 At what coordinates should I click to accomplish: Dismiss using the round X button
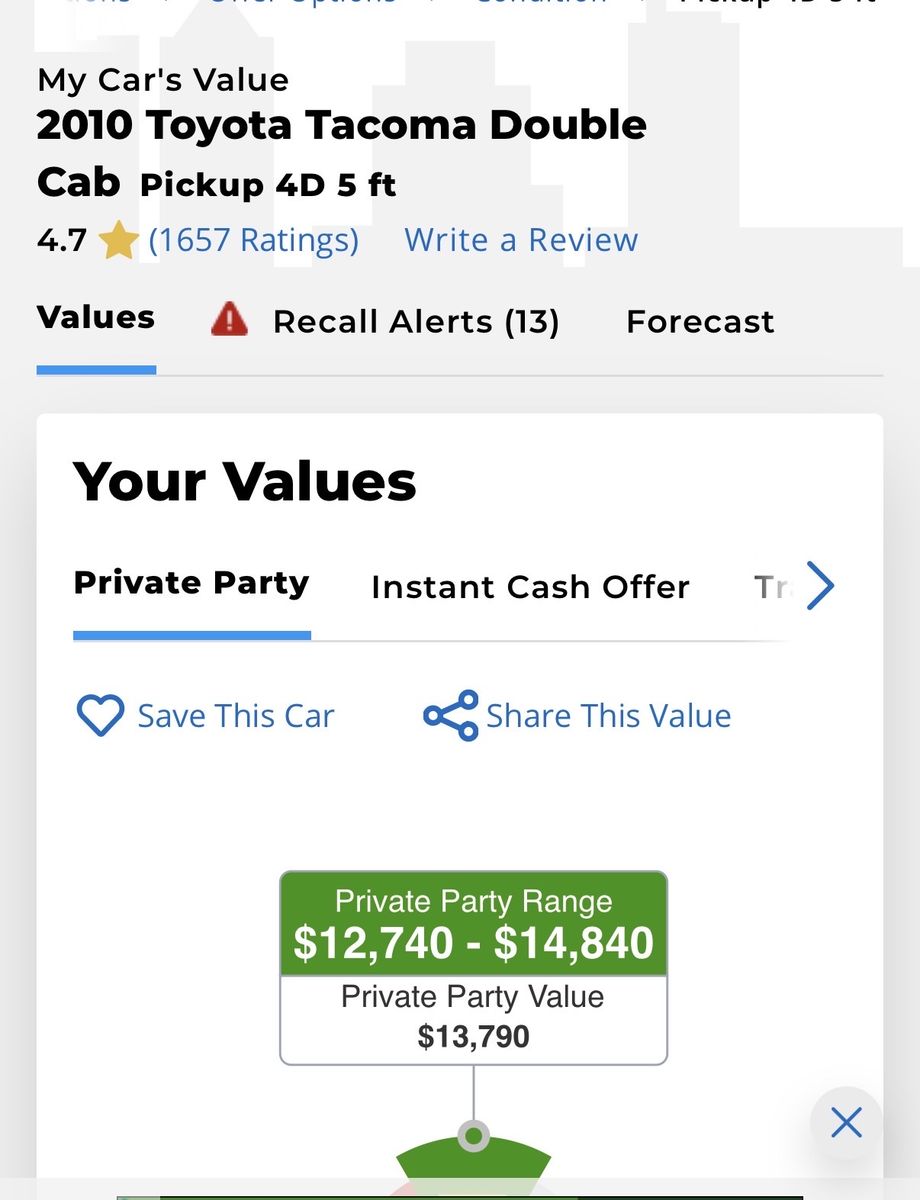(x=846, y=1123)
